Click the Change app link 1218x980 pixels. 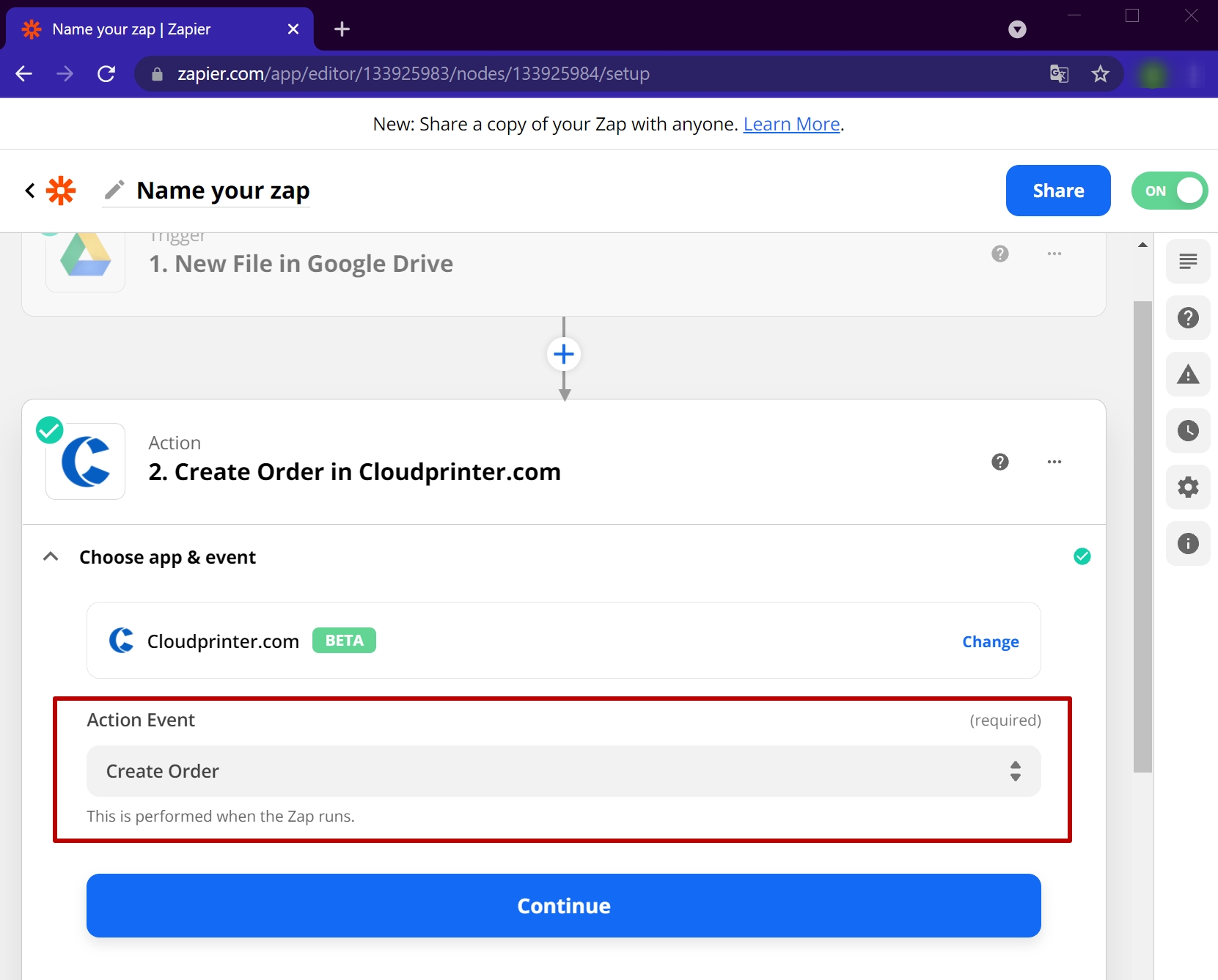pos(991,641)
